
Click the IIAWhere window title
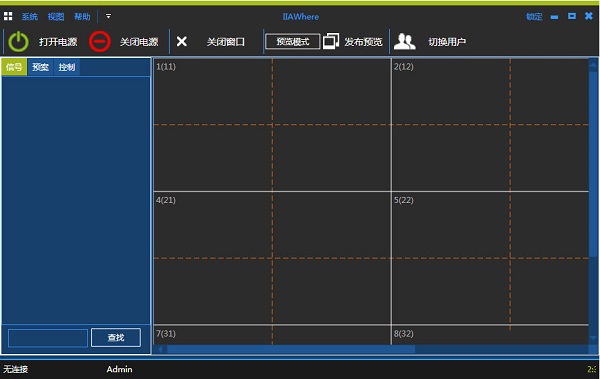coord(300,16)
